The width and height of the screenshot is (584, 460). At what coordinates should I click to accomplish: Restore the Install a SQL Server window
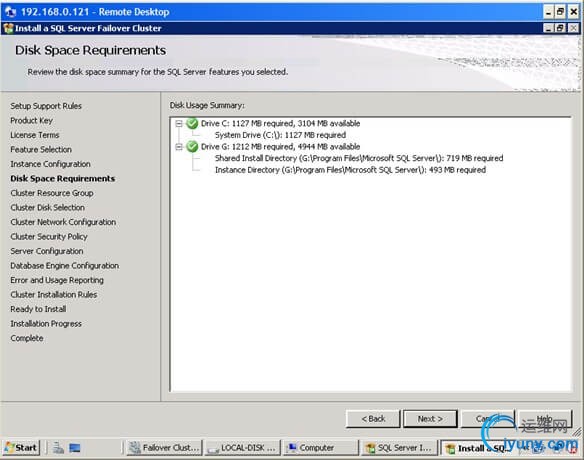tap(560, 28)
